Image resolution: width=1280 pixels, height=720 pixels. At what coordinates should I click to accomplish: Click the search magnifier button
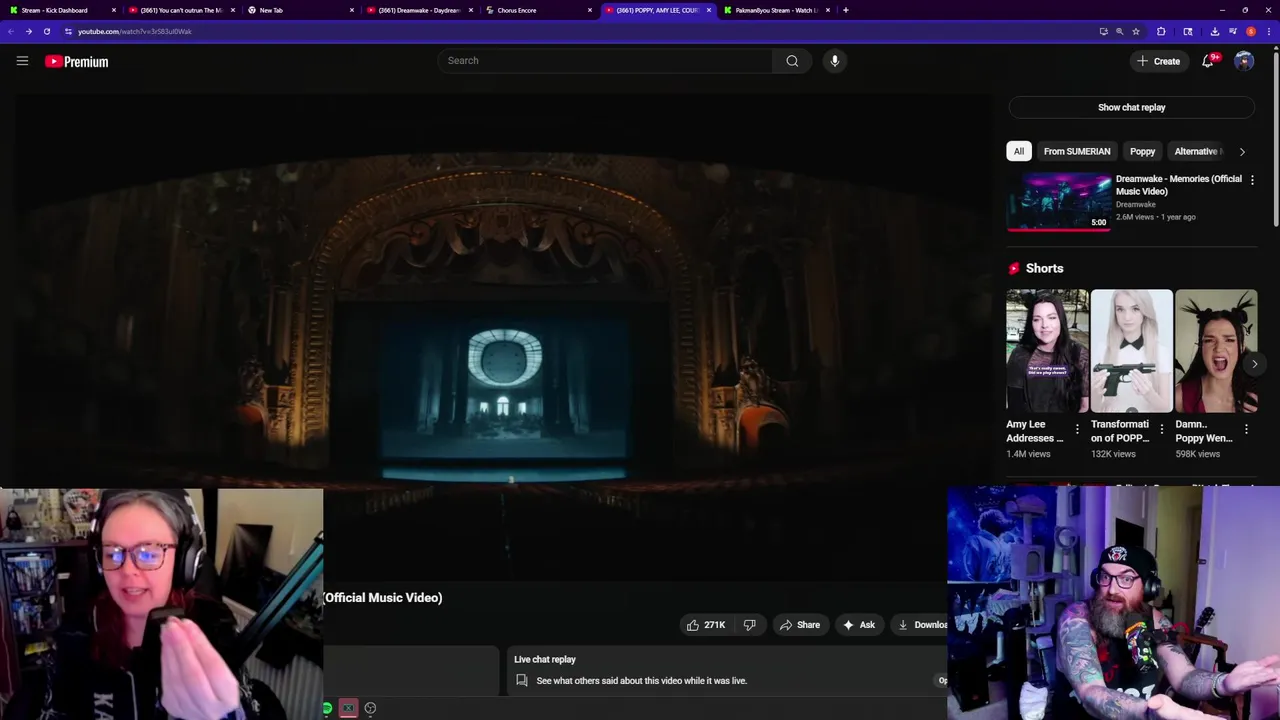(792, 61)
